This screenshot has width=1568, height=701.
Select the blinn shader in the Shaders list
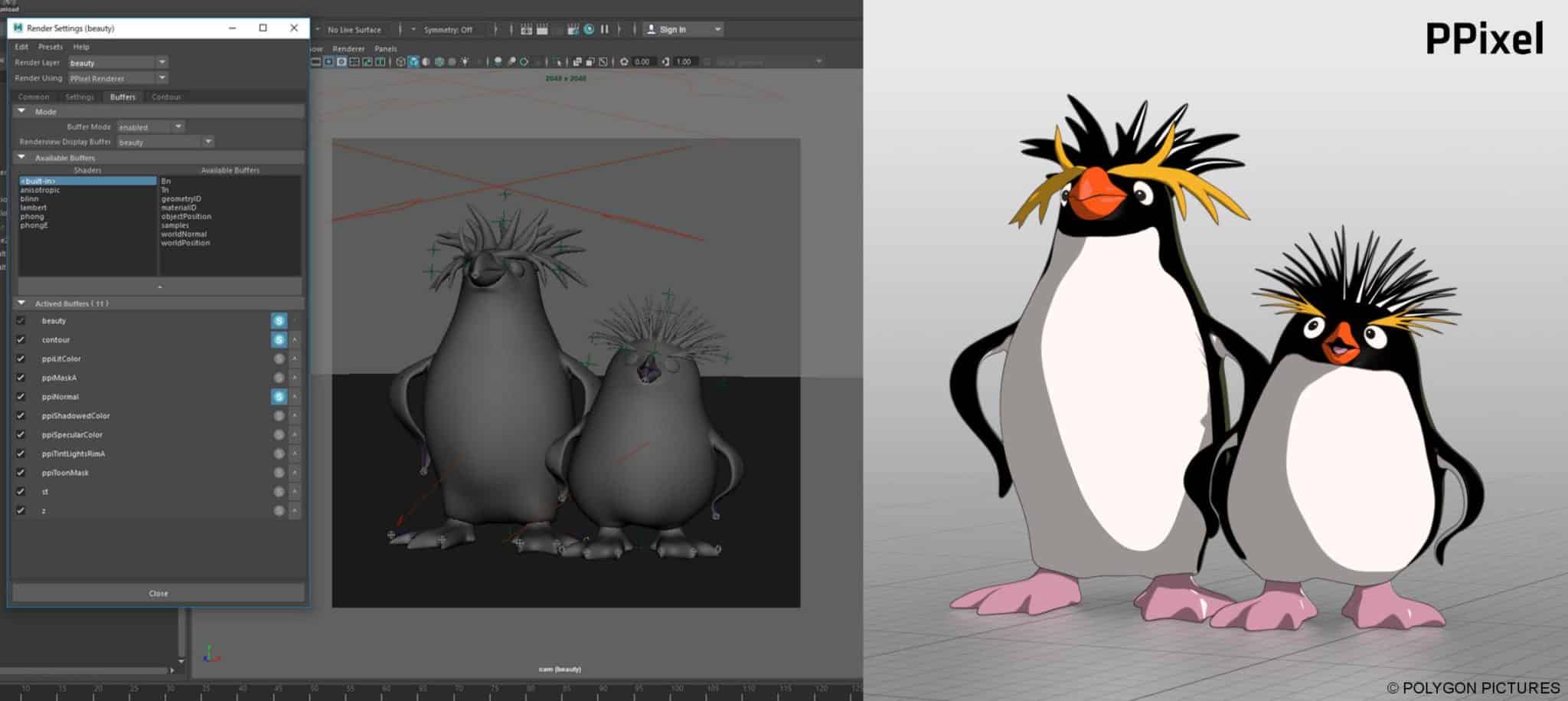pyautogui.click(x=29, y=198)
